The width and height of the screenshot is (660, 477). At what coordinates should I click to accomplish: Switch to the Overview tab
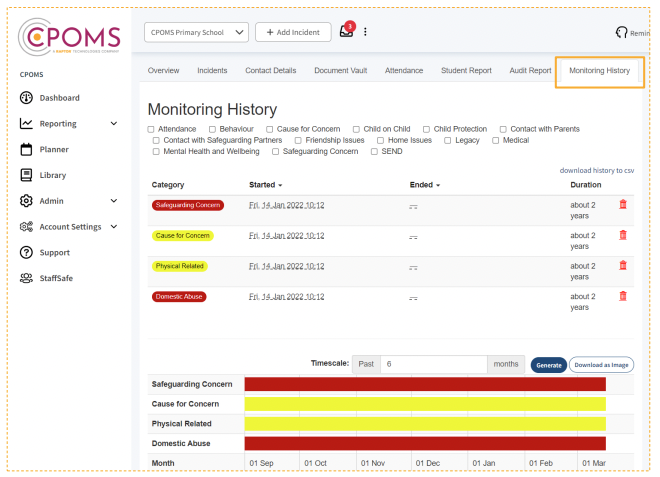click(163, 70)
